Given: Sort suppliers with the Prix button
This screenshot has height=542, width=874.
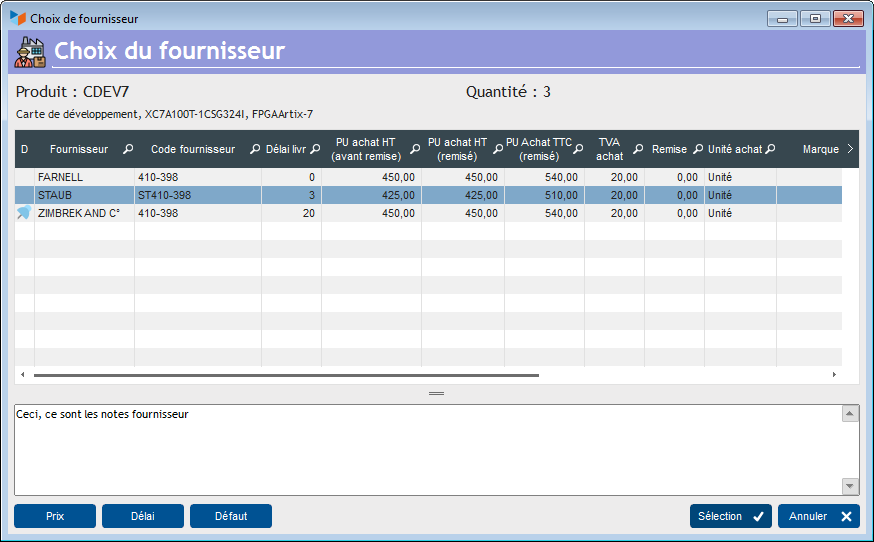Looking at the screenshot, I should click(55, 516).
